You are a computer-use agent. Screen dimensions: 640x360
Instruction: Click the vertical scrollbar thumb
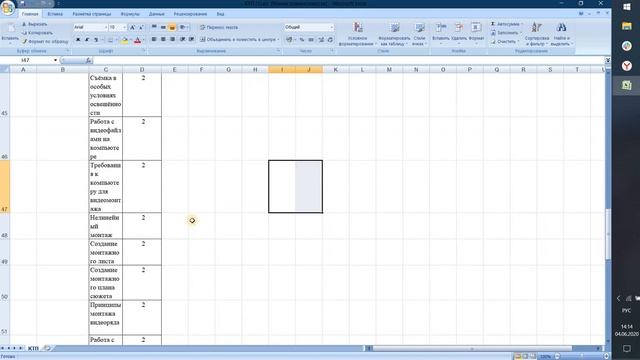click(608, 235)
